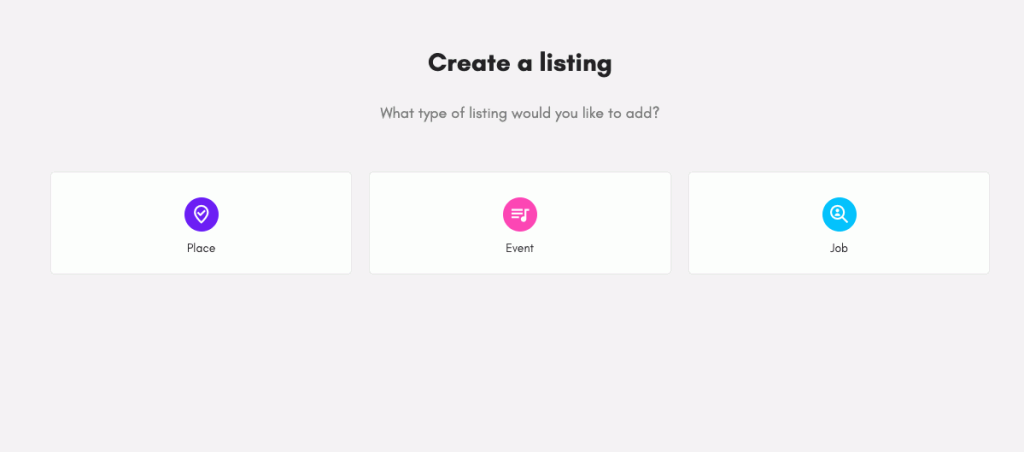
Task: Choose the Place listing type card
Action: pos(201,223)
